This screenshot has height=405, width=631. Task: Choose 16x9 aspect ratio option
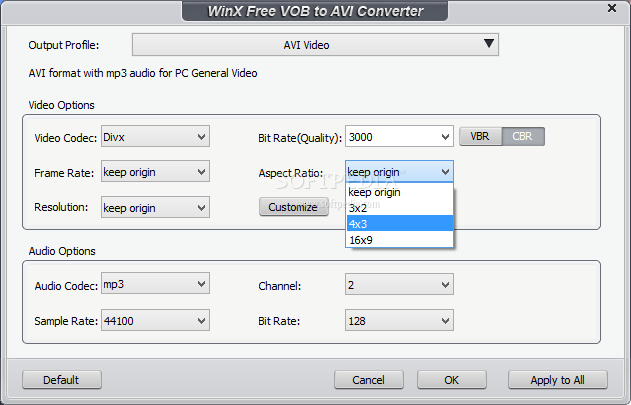click(400, 240)
